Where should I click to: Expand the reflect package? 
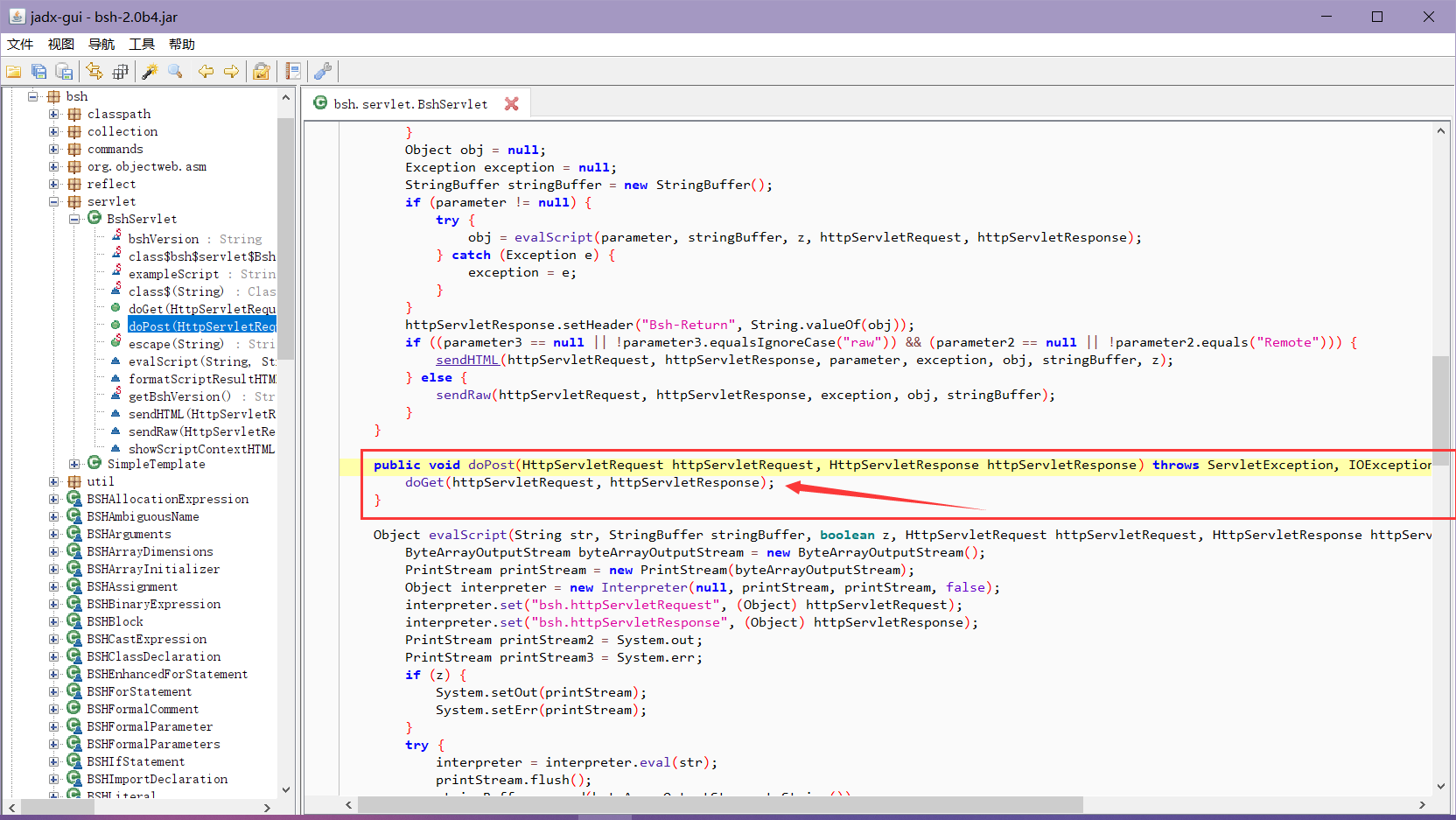54,184
